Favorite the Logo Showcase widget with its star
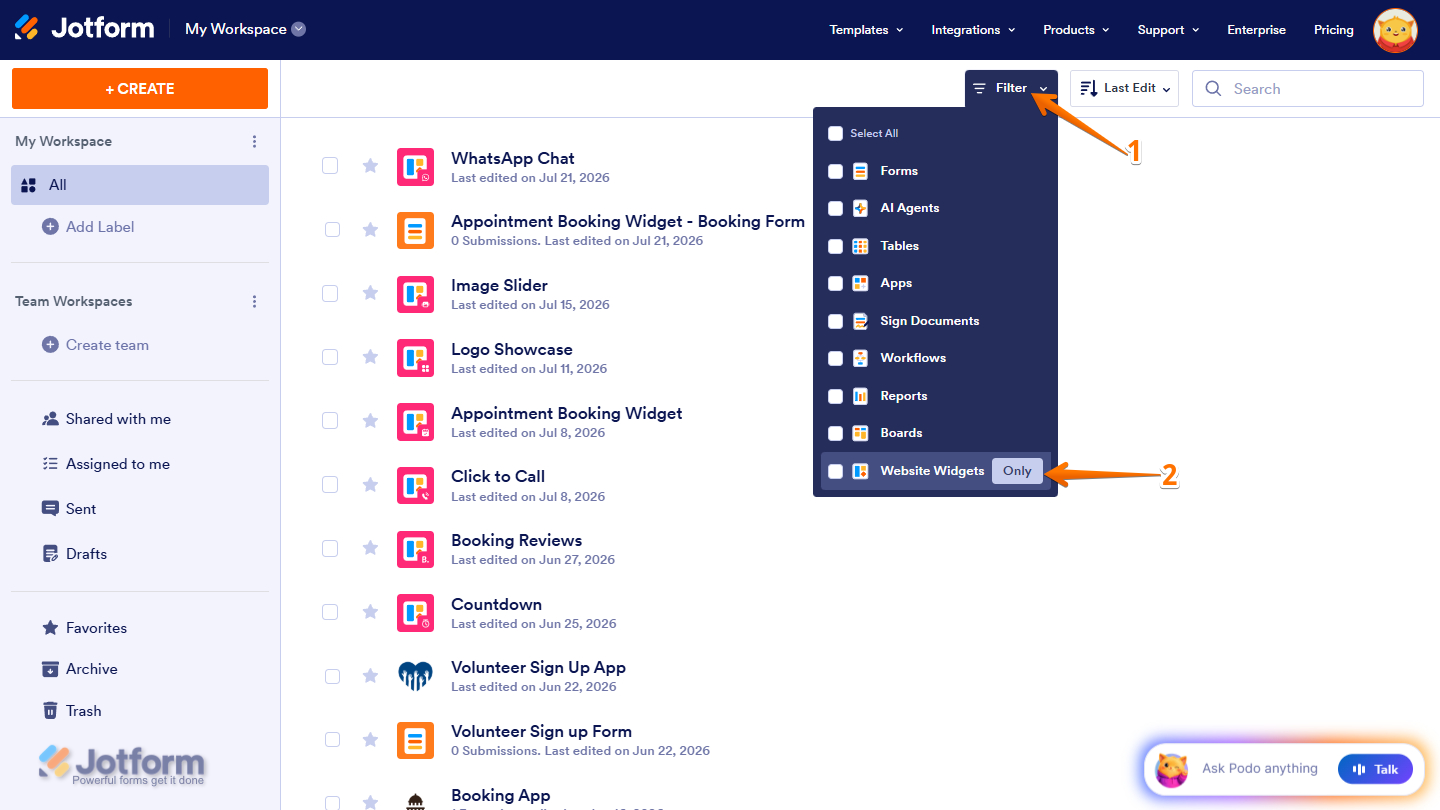The width and height of the screenshot is (1440, 810). tap(370, 357)
